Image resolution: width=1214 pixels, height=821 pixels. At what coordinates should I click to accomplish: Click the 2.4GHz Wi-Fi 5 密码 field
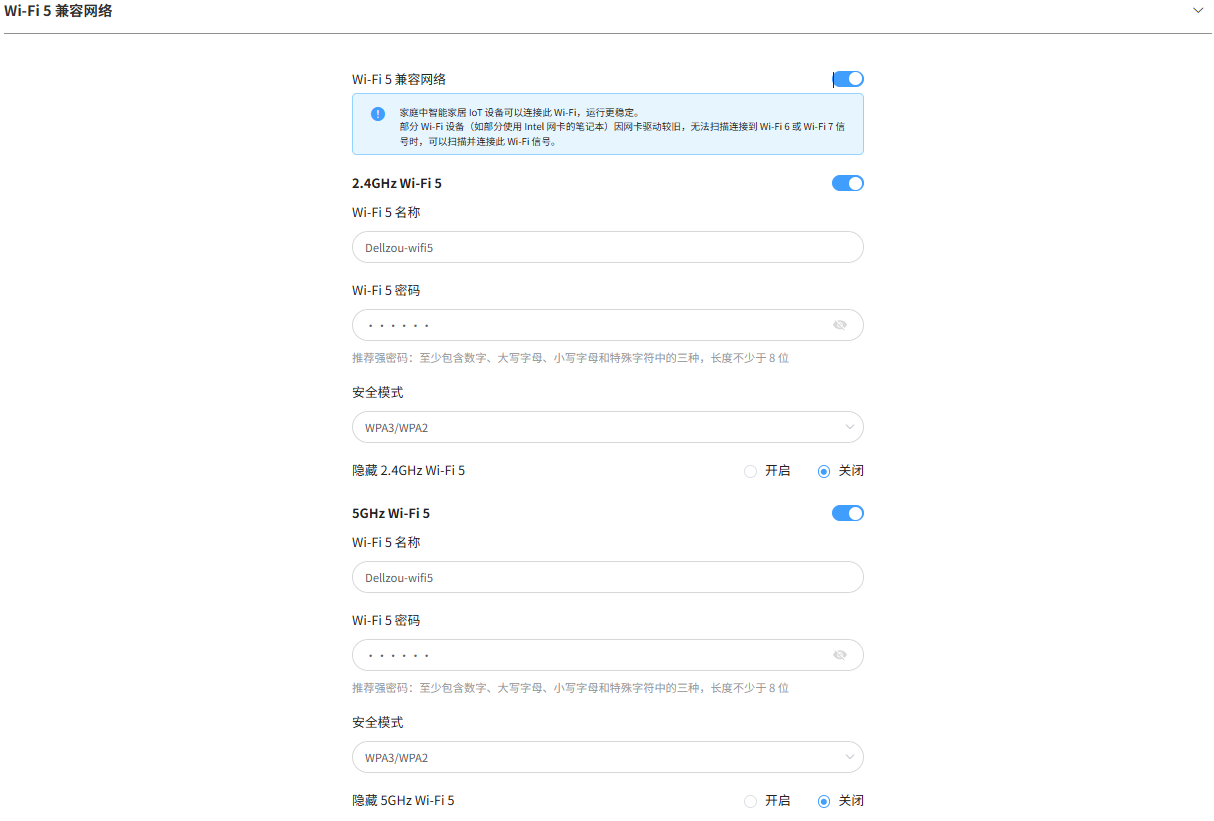point(590,325)
